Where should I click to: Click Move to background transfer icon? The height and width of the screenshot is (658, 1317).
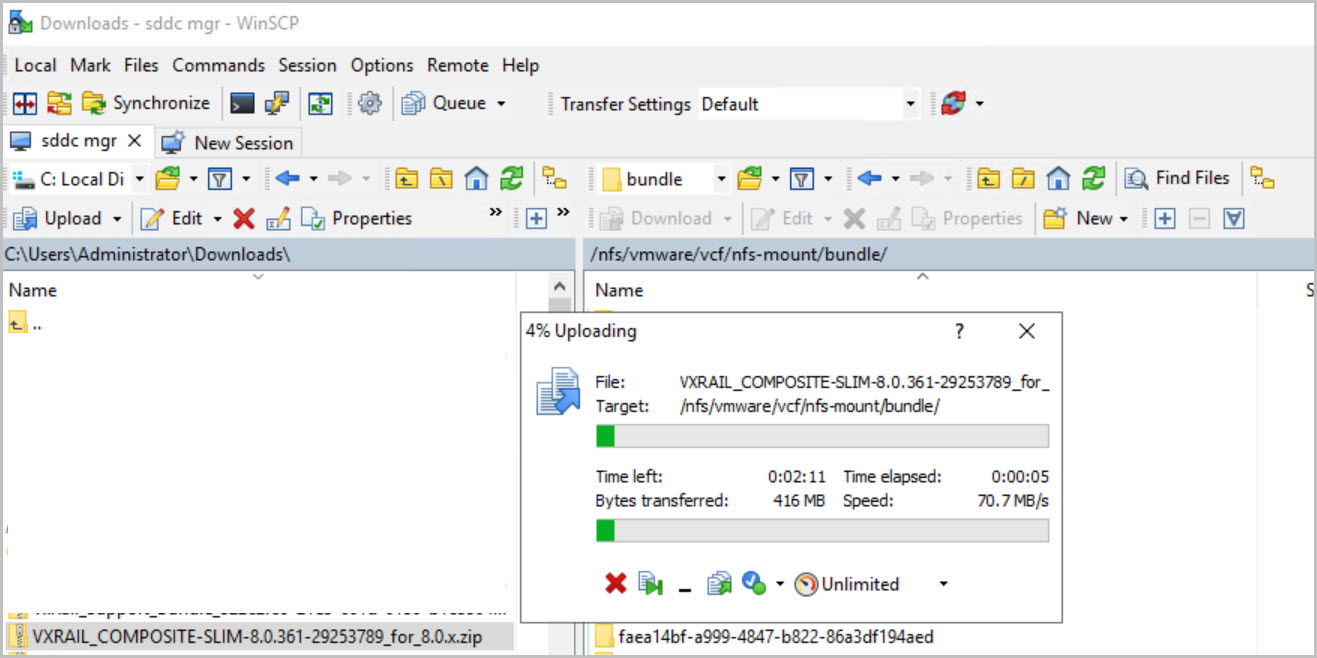pyautogui.click(x=651, y=584)
